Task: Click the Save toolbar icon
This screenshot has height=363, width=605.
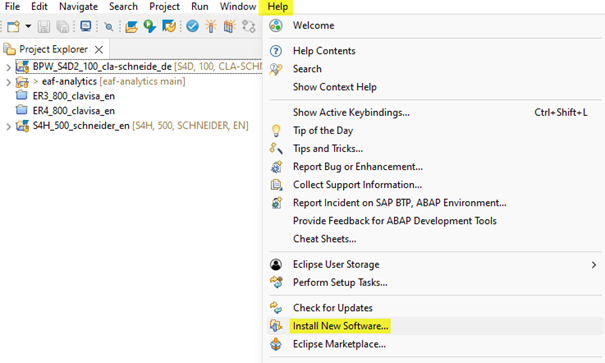Action: [44, 27]
